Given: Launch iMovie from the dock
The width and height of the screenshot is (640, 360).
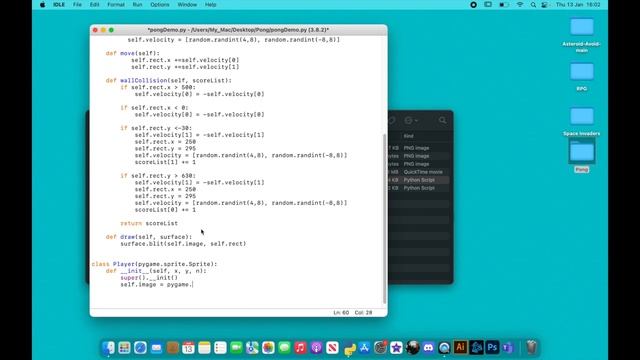Looking at the screenshot, I should [396, 348].
